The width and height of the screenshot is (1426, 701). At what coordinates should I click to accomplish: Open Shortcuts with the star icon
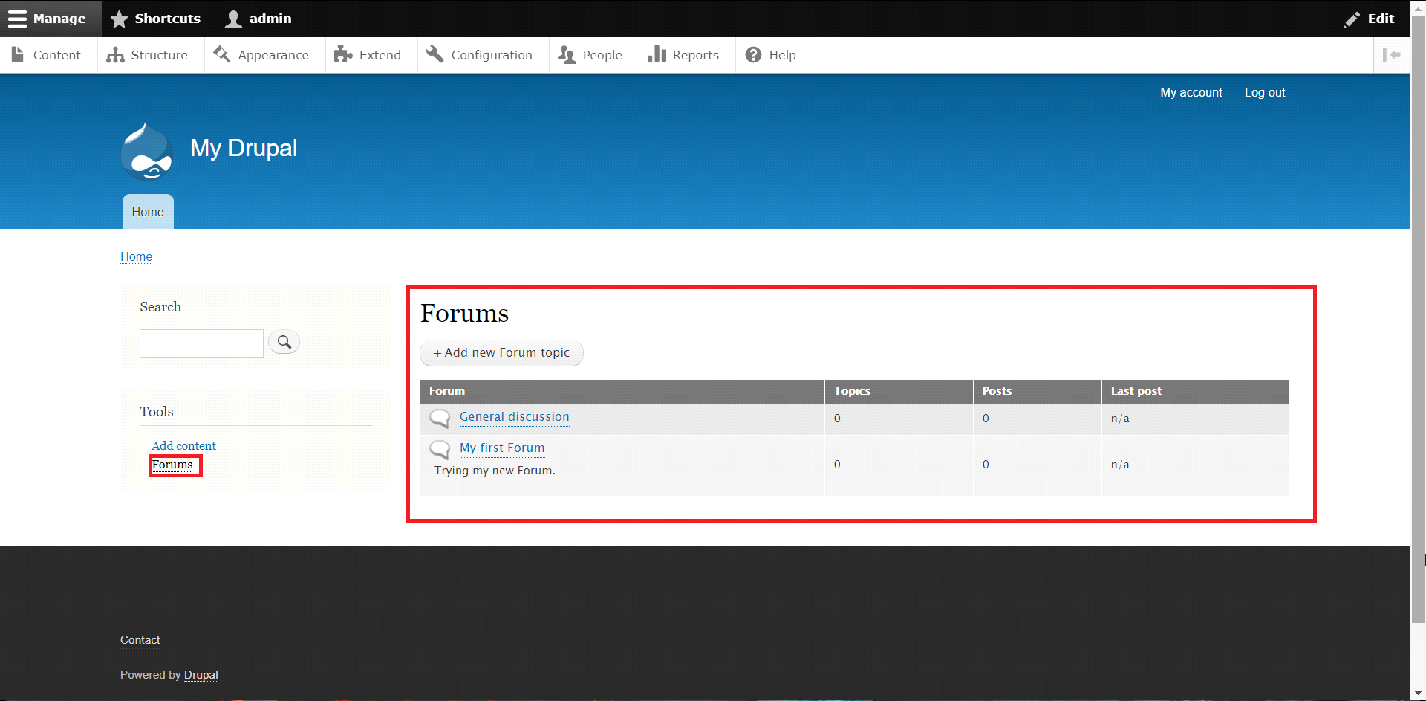point(119,19)
